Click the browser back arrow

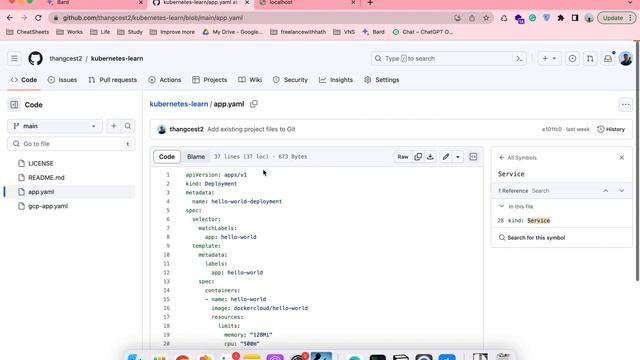click(x=10, y=18)
